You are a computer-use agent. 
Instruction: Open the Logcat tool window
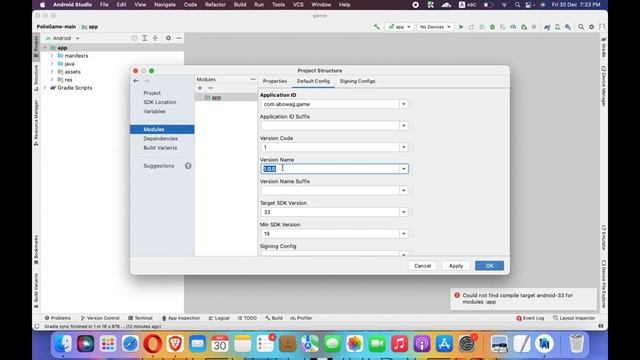click(x=219, y=318)
